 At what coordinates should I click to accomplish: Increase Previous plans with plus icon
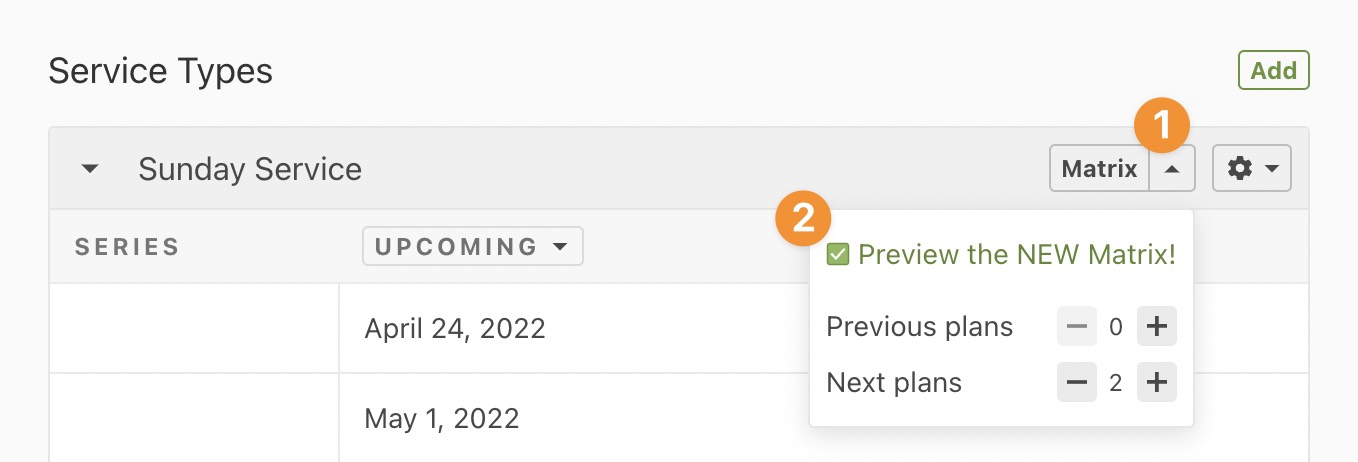1157,327
